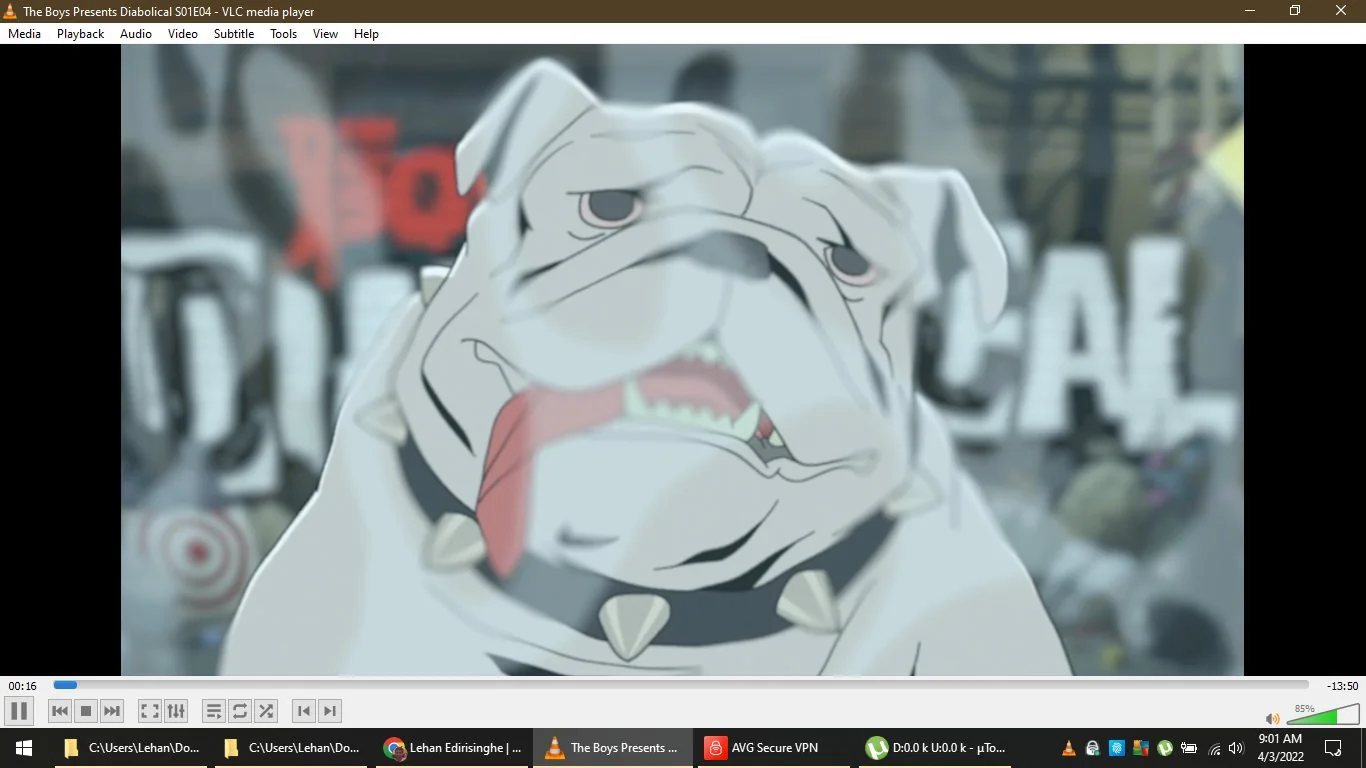Click the video display area
Image resolution: width=1366 pixels, height=768 pixels.
(682, 360)
